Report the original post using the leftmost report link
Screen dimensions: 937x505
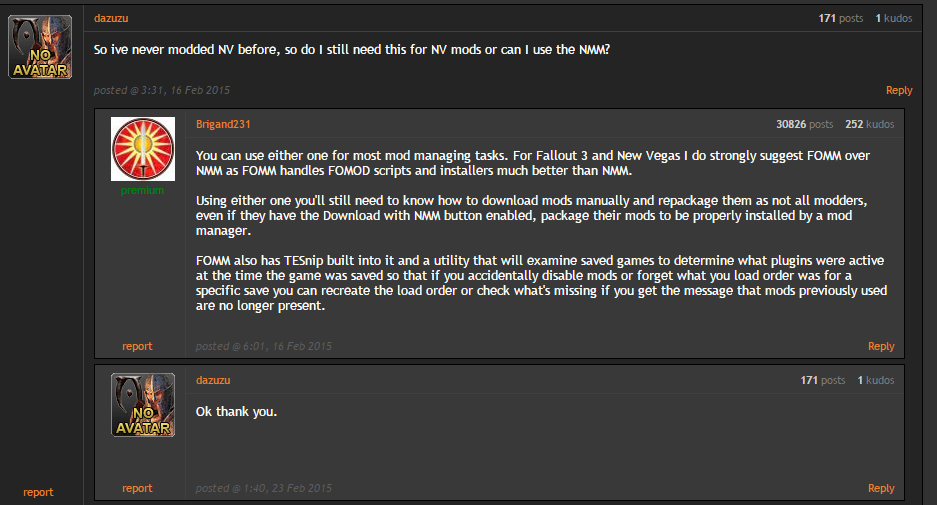38,492
